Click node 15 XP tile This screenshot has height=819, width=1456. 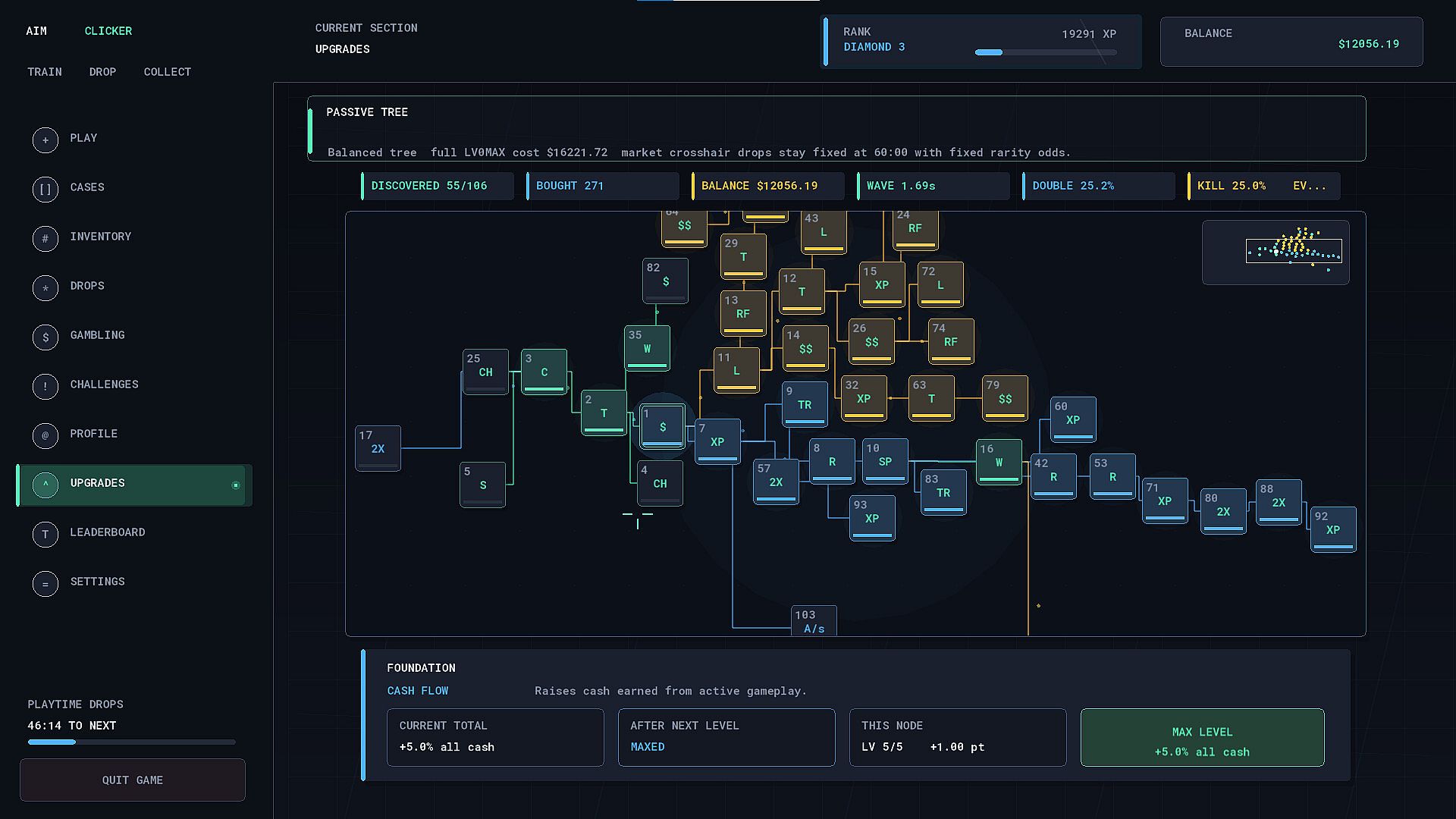[882, 284]
